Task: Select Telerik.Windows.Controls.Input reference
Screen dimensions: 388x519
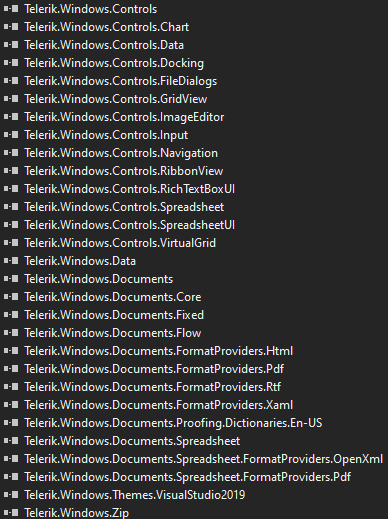Action: click(106, 135)
